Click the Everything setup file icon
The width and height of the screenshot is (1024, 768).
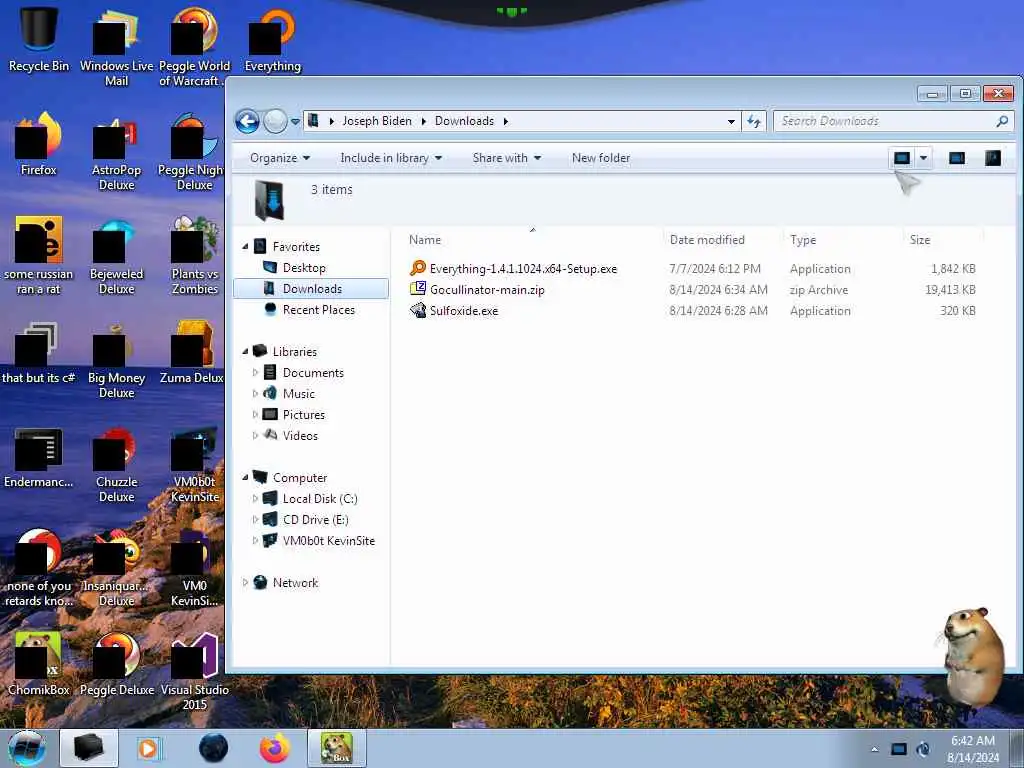tap(417, 268)
